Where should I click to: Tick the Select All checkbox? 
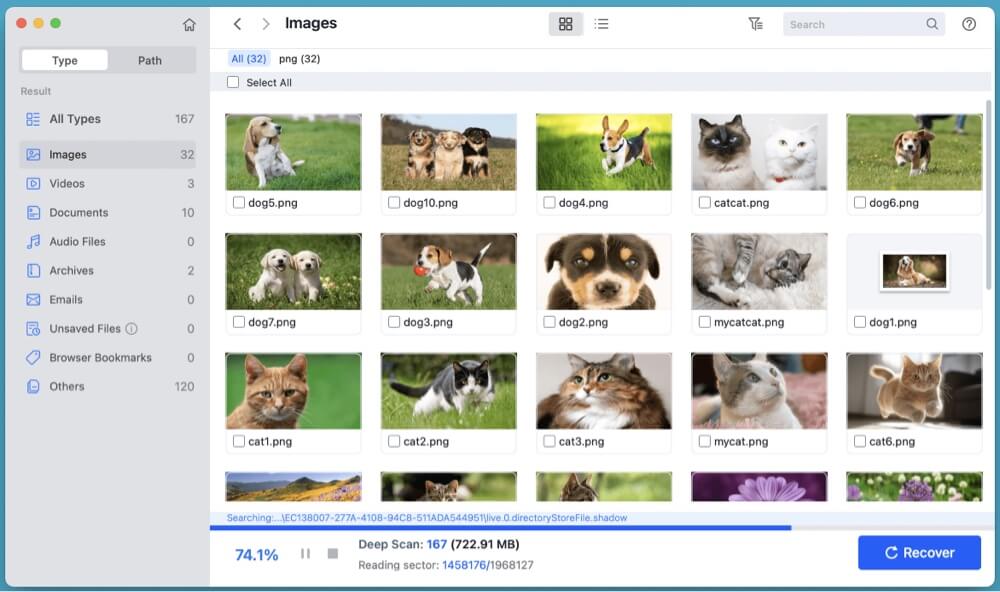pos(233,82)
